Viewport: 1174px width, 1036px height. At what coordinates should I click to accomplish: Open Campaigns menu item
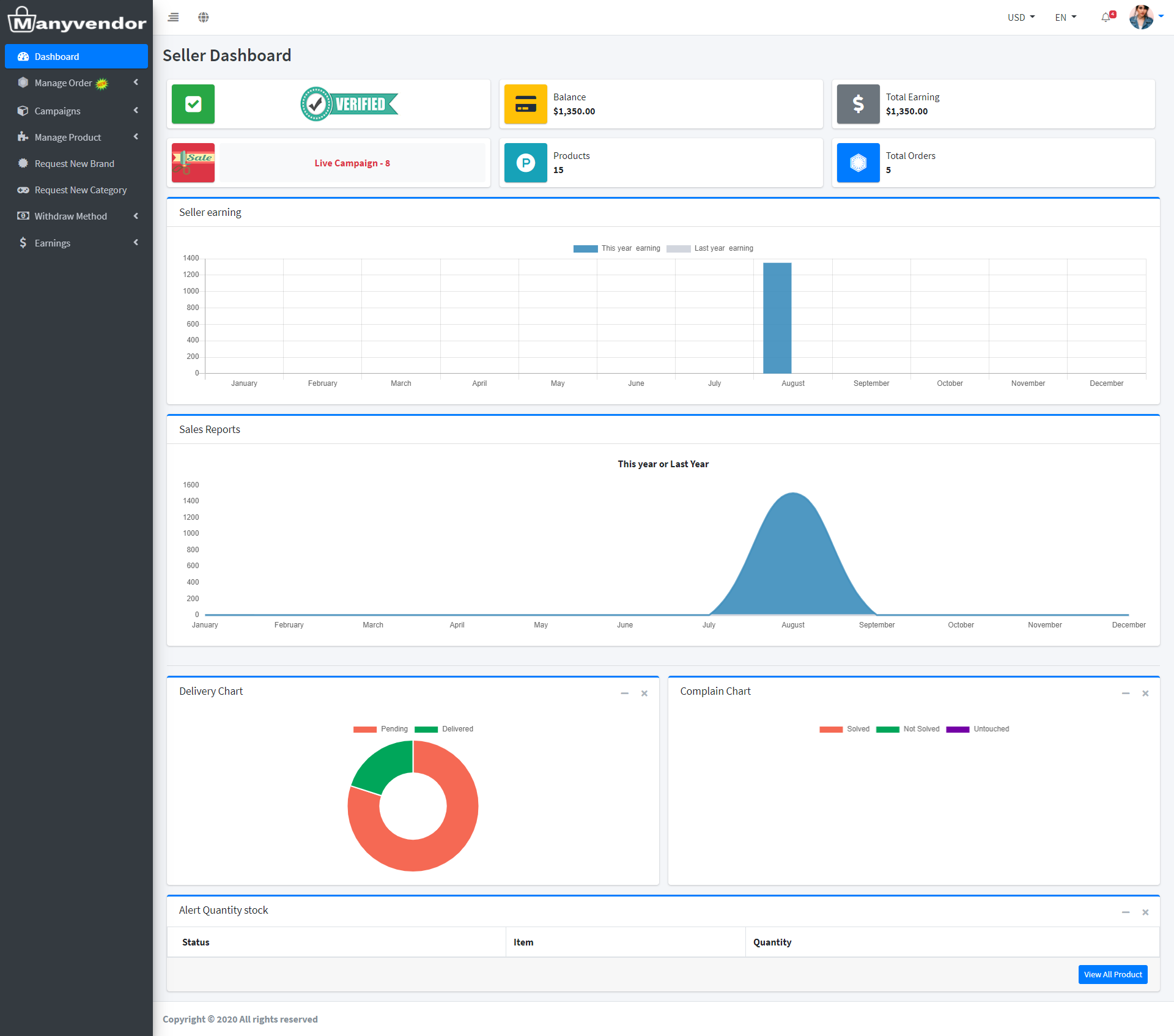tap(76, 111)
